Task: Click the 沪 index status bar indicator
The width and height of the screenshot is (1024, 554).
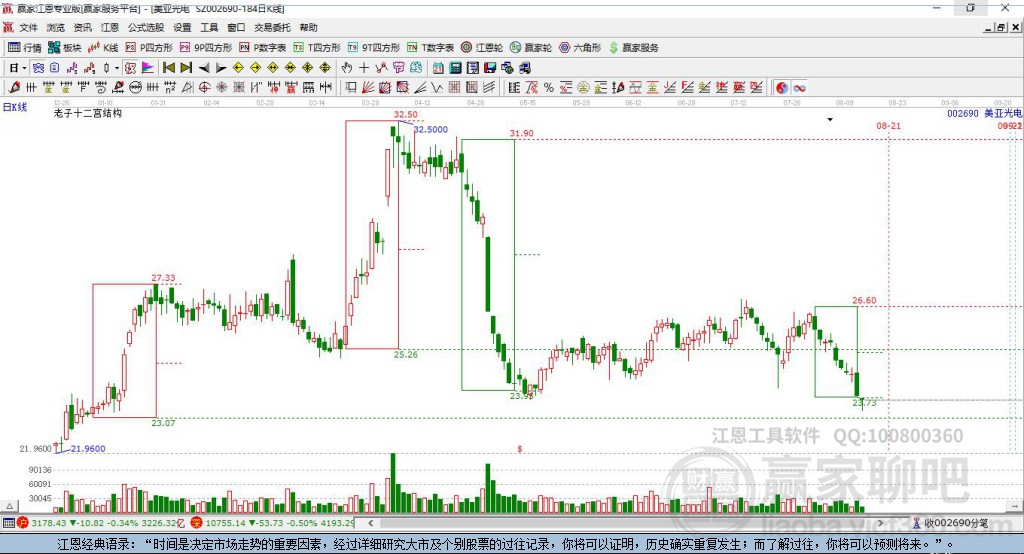Action: click(23, 523)
